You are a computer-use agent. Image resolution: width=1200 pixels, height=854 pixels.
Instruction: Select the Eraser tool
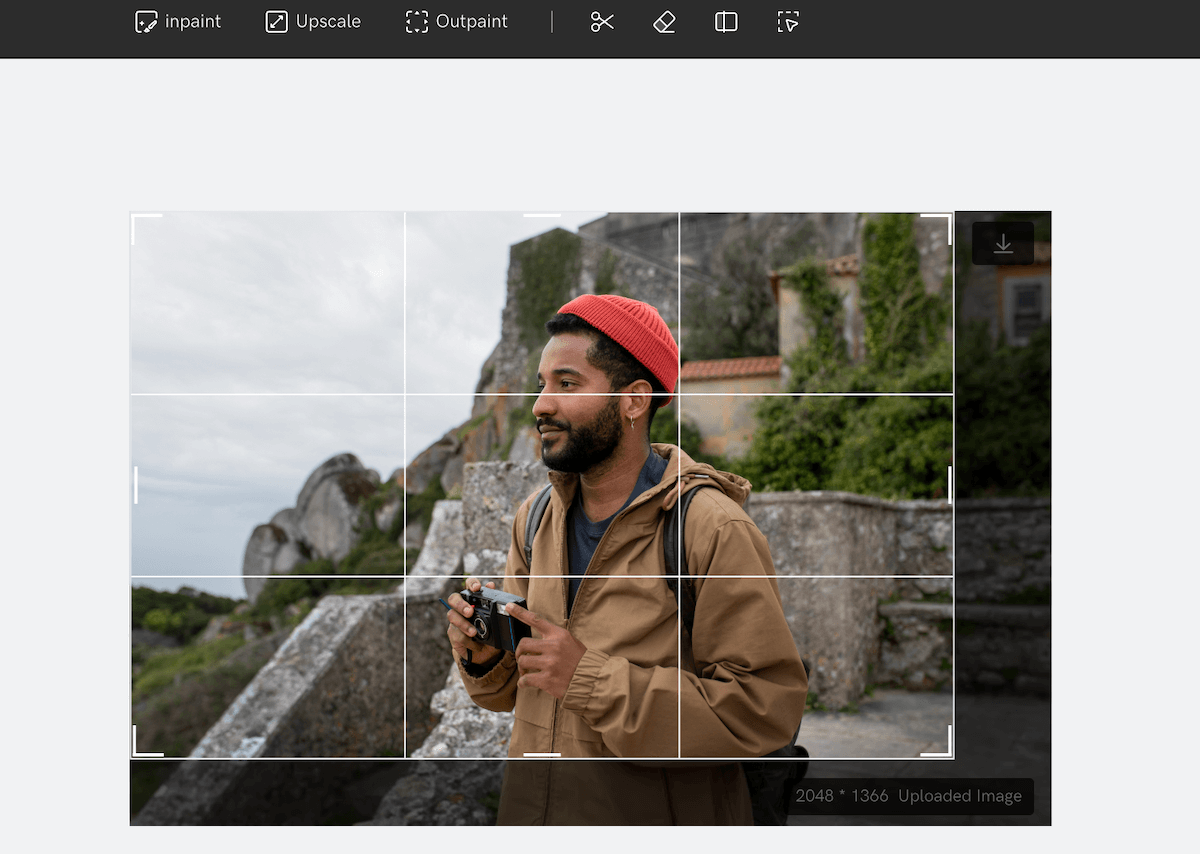coord(663,21)
